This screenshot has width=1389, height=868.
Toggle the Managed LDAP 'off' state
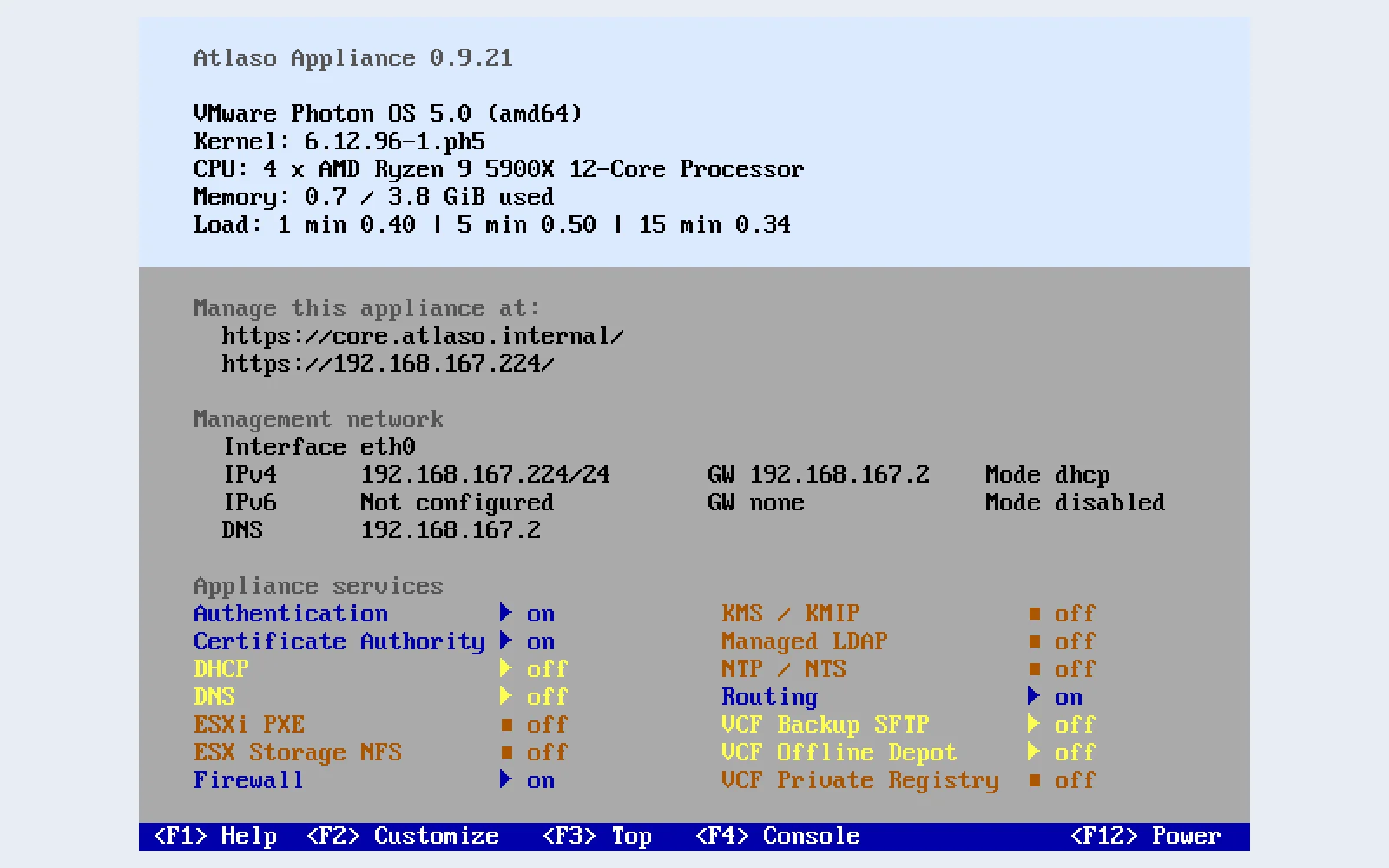coord(1076,641)
